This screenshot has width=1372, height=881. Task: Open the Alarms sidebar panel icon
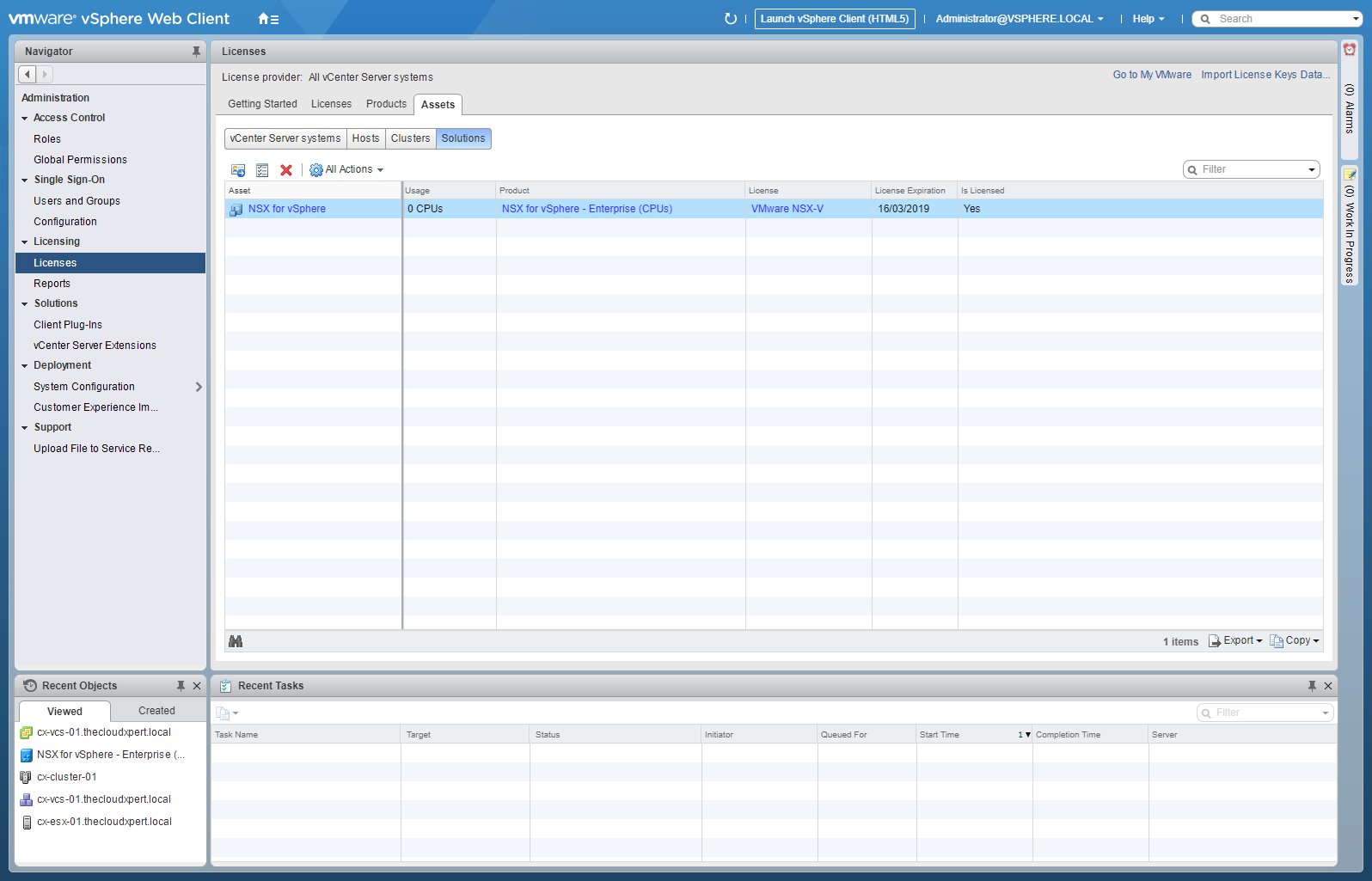click(1350, 50)
